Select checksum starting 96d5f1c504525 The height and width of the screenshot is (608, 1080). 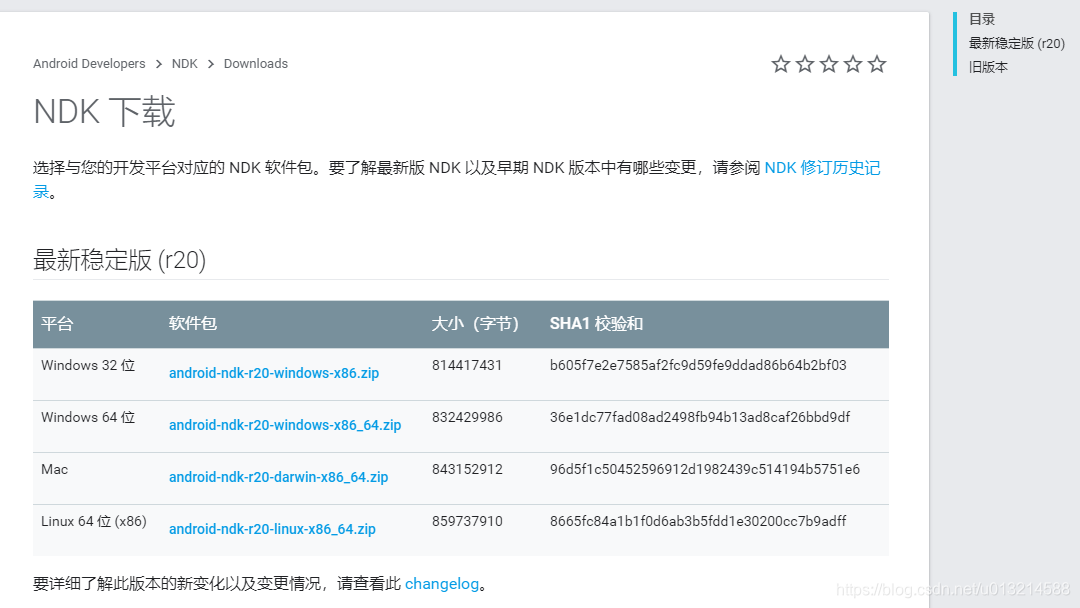click(x=705, y=470)
